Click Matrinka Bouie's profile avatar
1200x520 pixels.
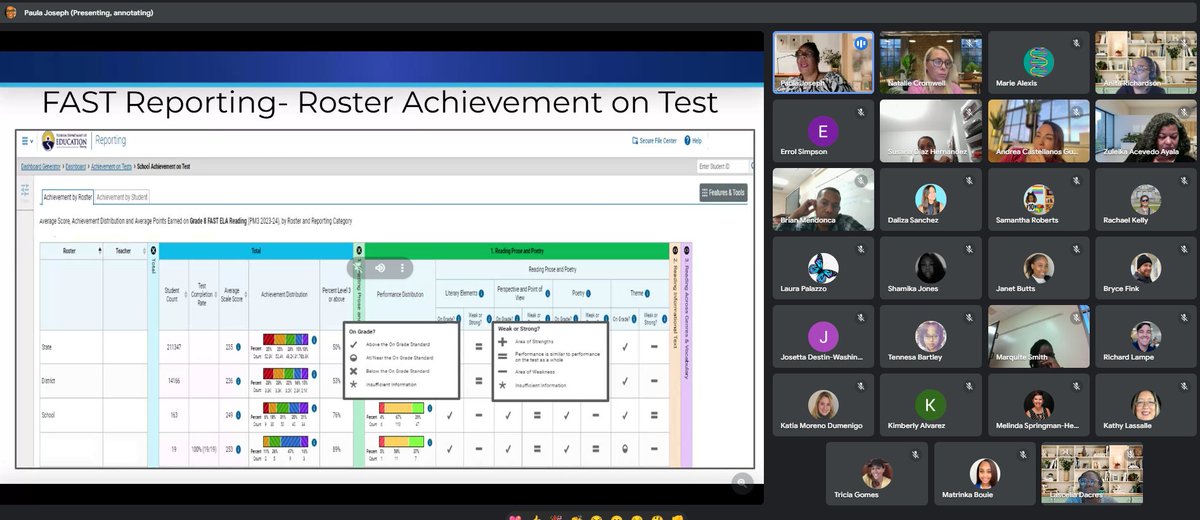click(x=984, y=473)
